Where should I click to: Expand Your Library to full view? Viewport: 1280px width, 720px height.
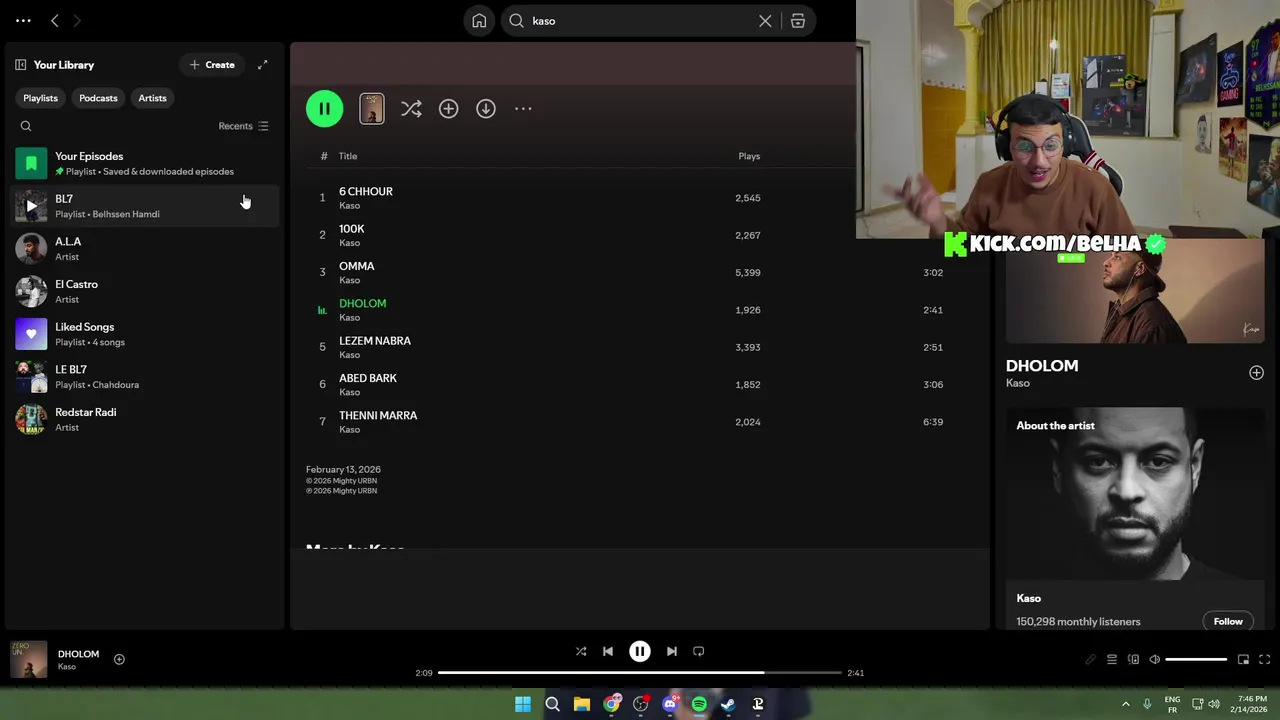coord(263,65)
